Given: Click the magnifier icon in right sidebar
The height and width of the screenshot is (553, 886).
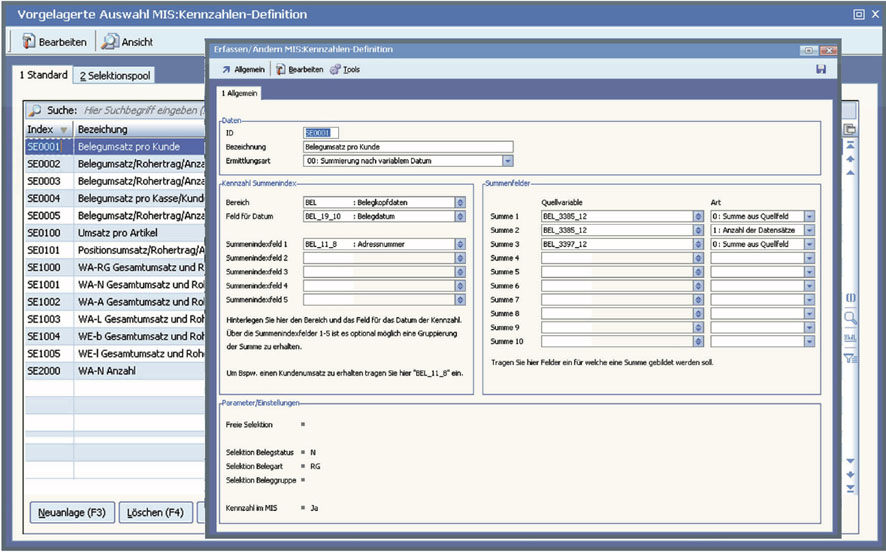Looking at the screenshot, I should 850,318.
